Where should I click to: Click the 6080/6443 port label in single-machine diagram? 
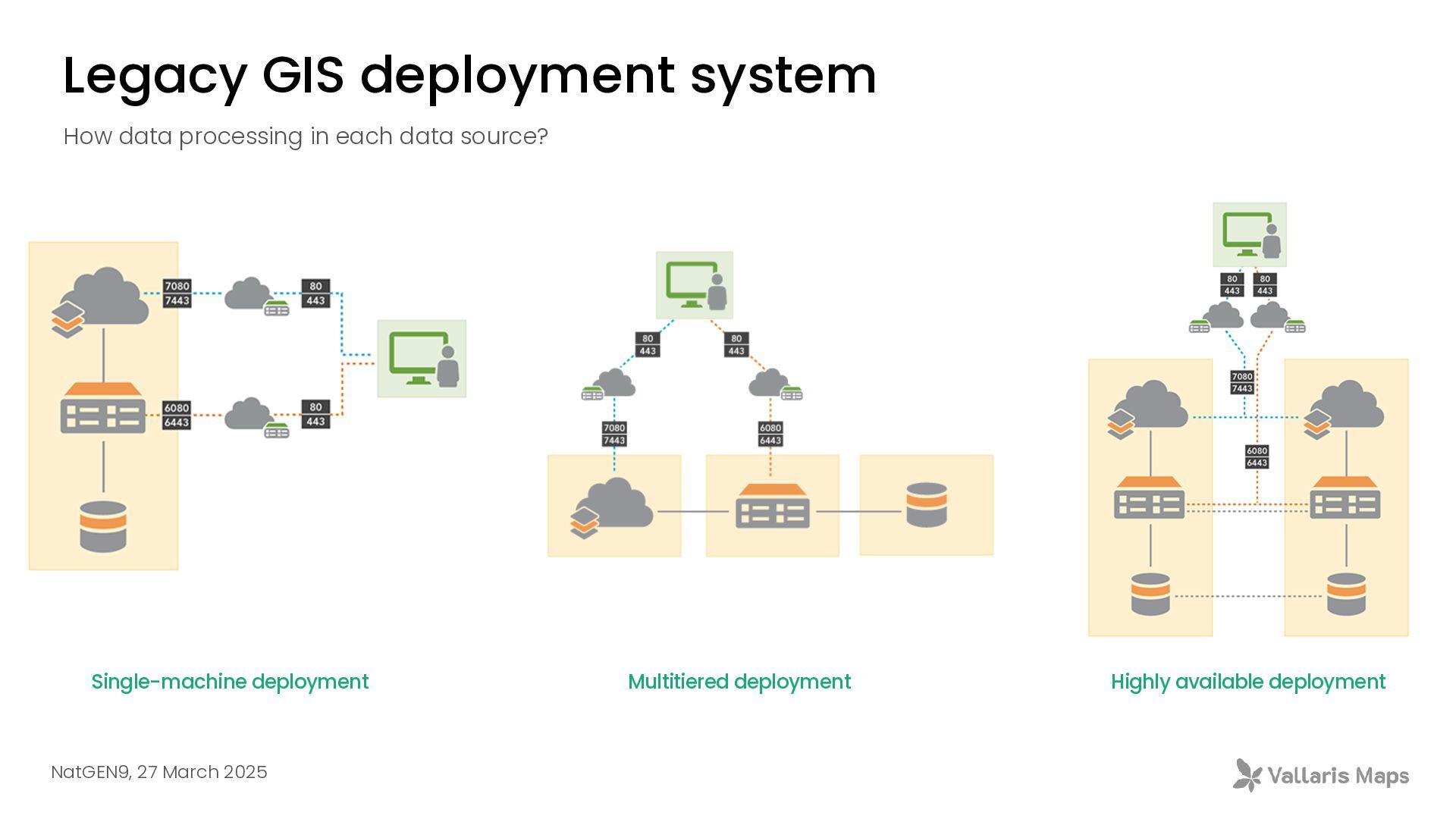(x=177, y=416)
